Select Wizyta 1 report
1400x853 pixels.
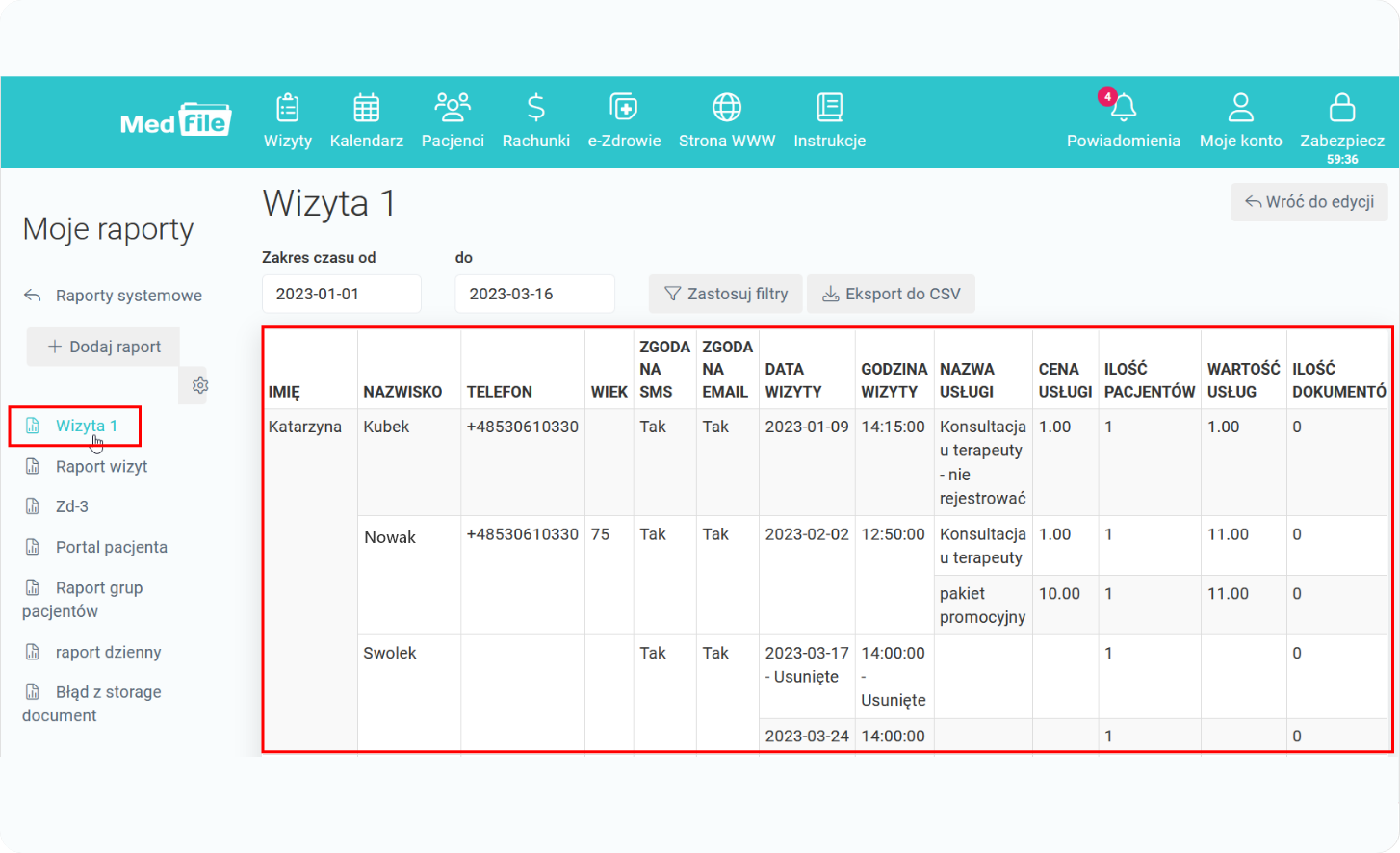[x=87, y=426]
